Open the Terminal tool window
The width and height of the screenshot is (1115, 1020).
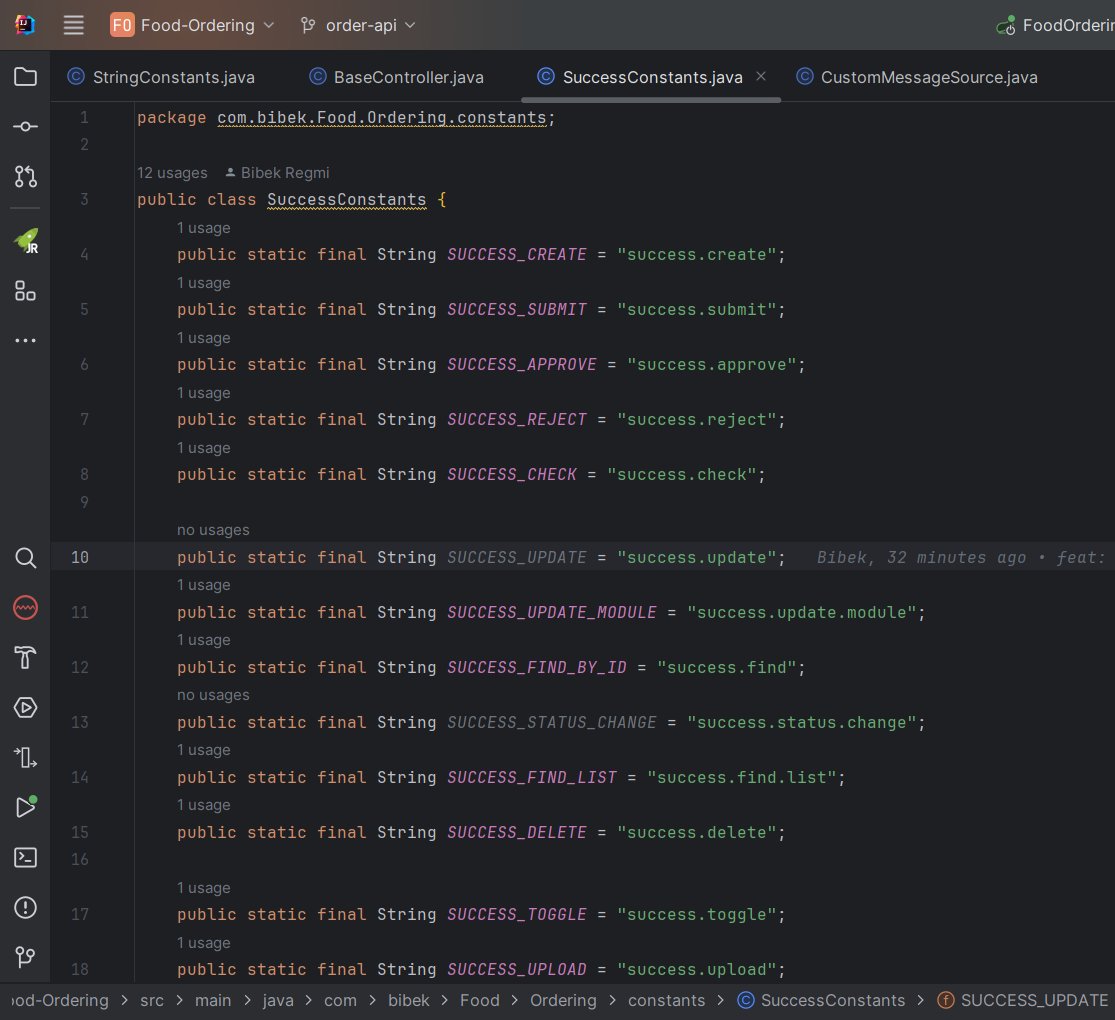tap(26, 857)
